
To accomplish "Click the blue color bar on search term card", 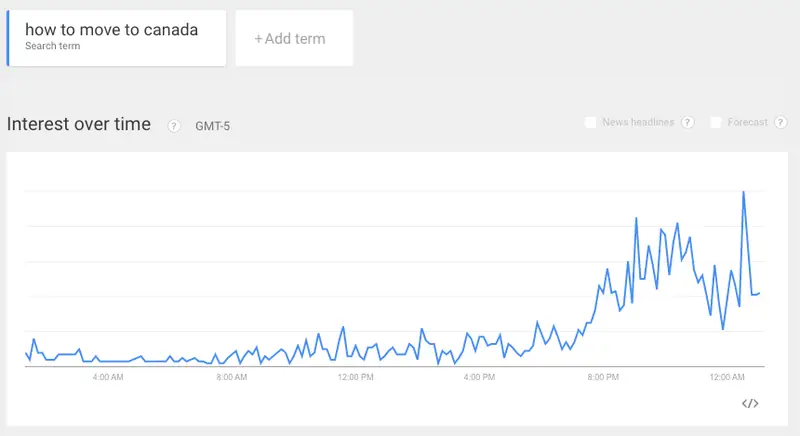I will pyautogui.click(x=8, y=38).
